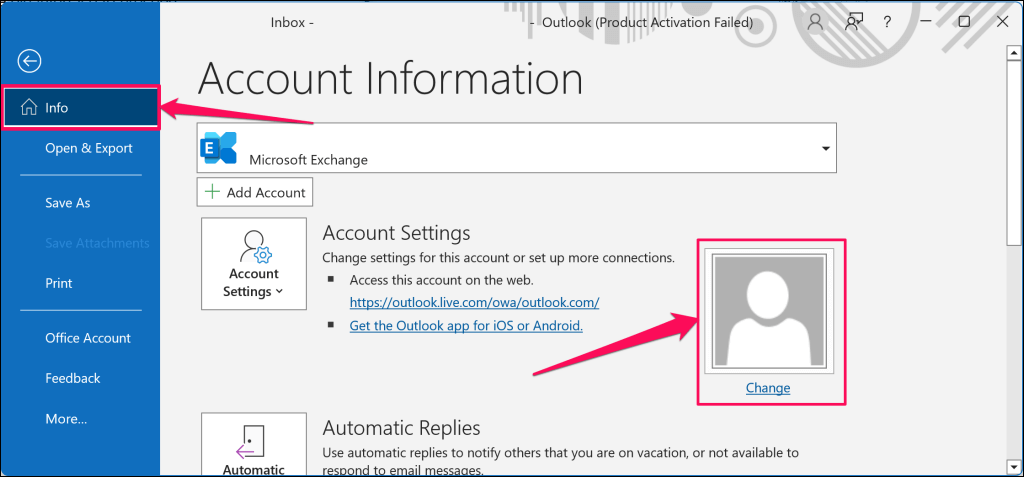Open the outlook.live.com web access link

[x=473, y=302]
